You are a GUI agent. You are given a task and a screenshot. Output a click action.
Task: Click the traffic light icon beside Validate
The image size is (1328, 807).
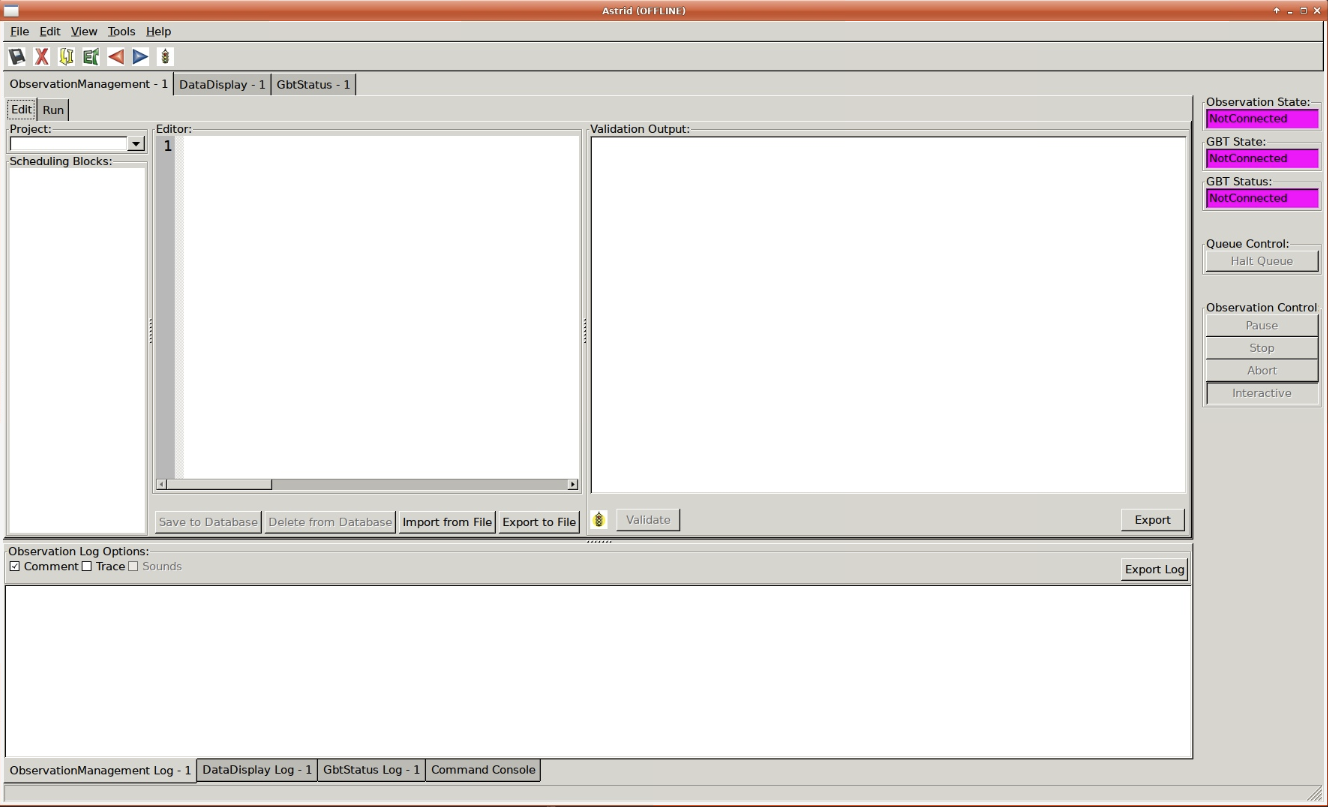[599, 520]
